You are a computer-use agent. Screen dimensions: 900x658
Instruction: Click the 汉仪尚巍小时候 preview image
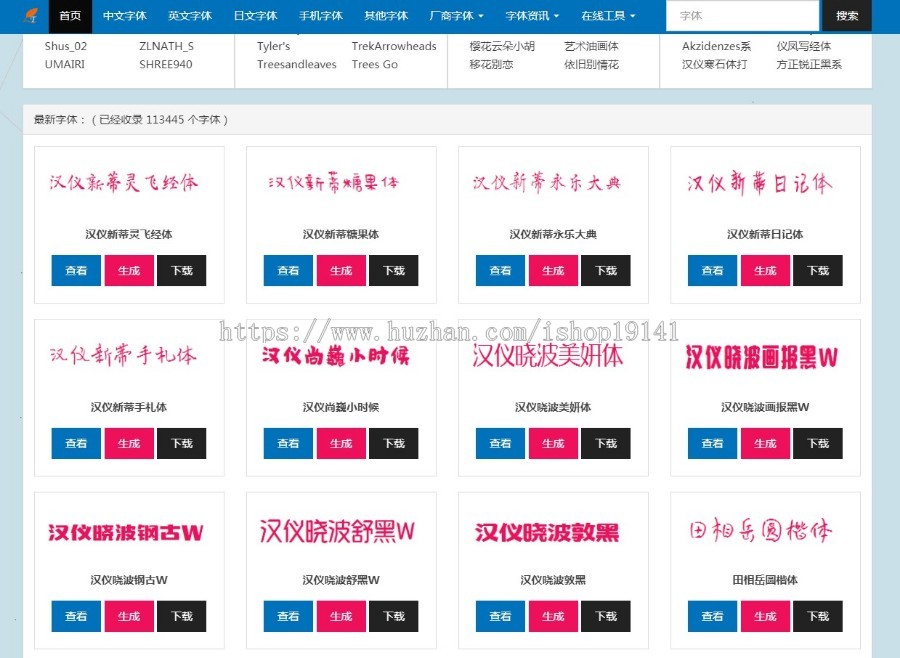[336, 356]
